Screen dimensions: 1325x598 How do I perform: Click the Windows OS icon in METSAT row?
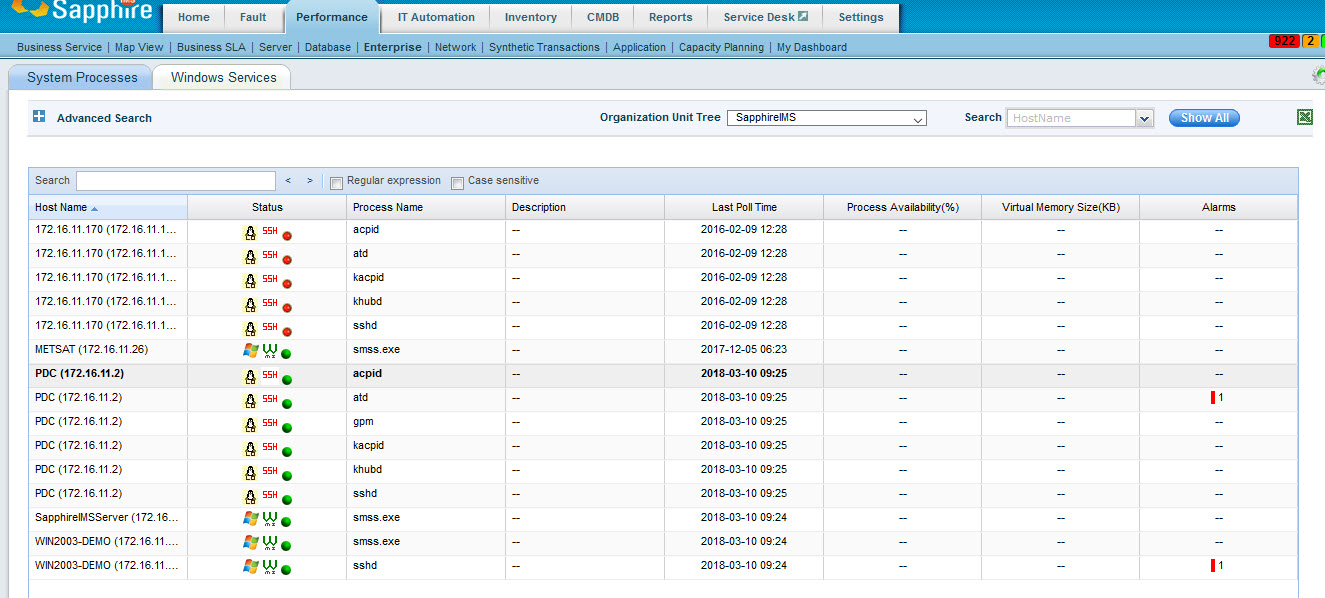(250, 350)
